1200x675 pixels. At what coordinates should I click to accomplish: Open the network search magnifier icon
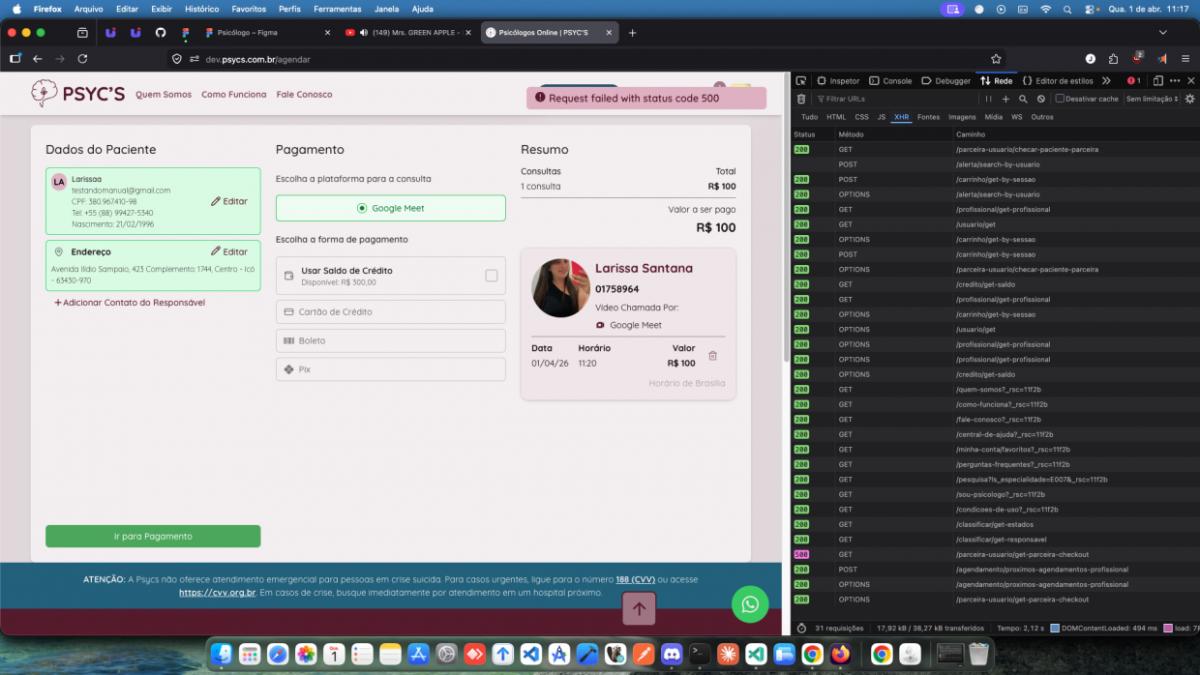click(1023, 99)
